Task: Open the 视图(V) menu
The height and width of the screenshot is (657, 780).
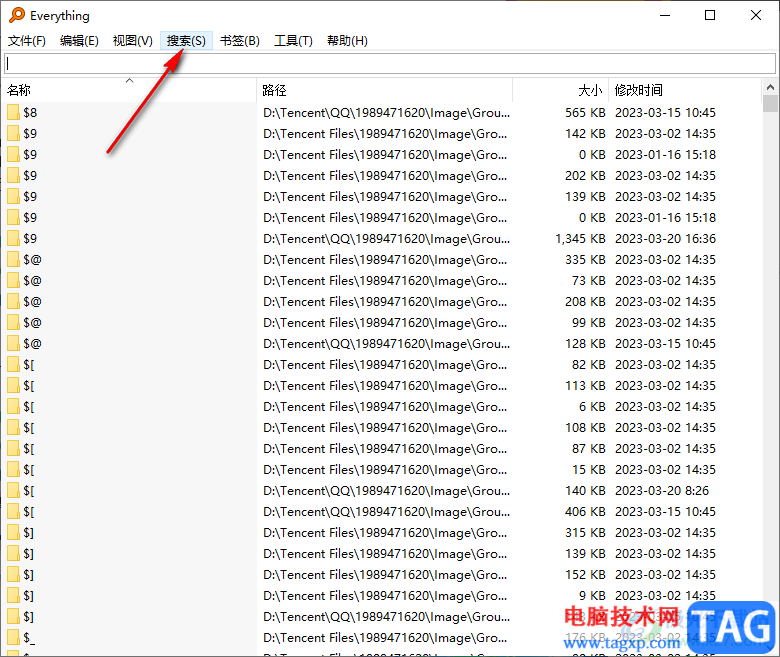Action: [132, 41]
